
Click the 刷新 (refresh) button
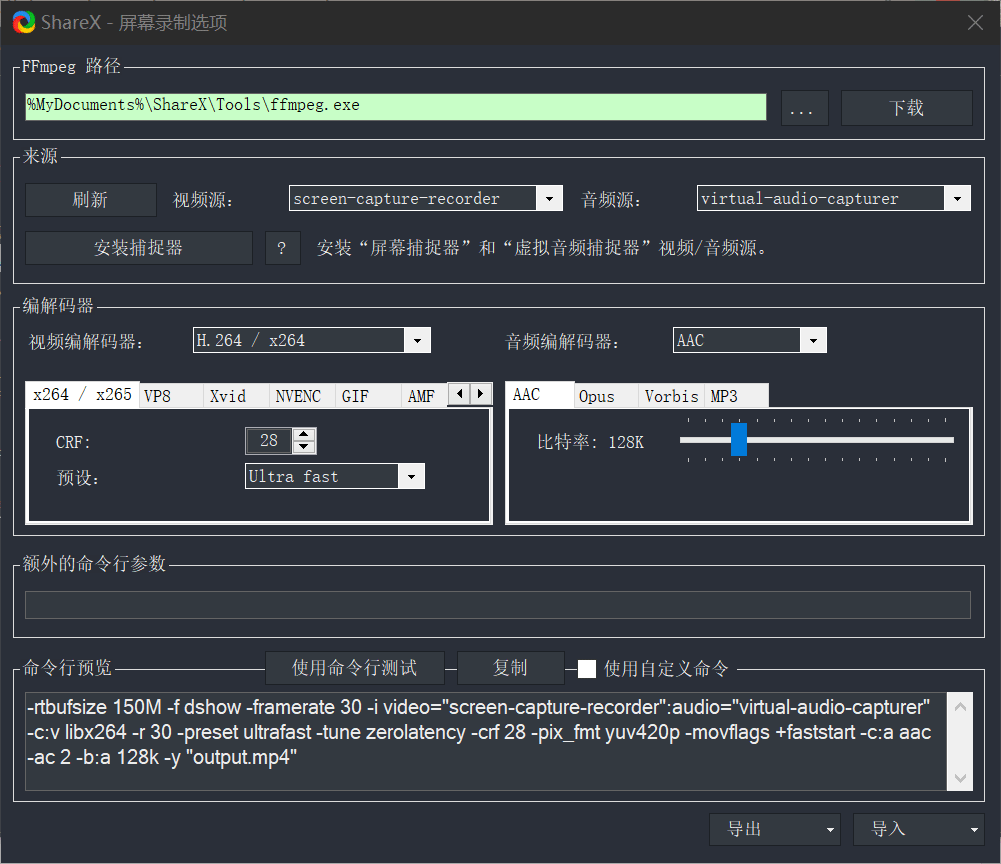click(x=91, y=200)
